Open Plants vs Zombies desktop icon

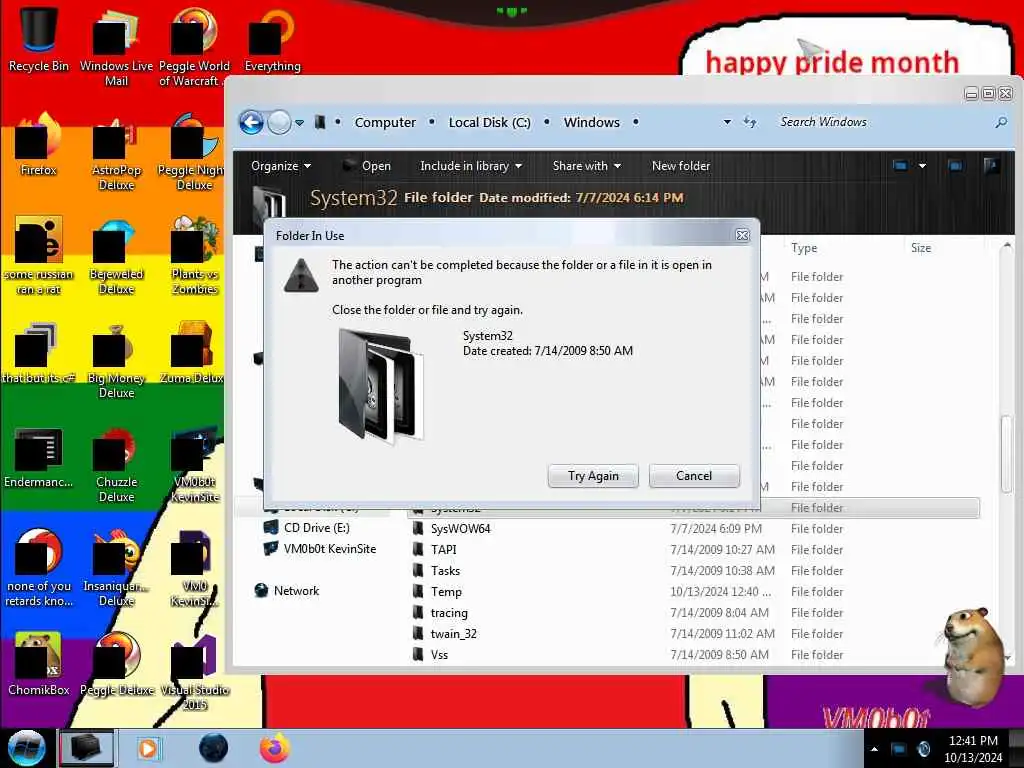[x=194, y=256]
